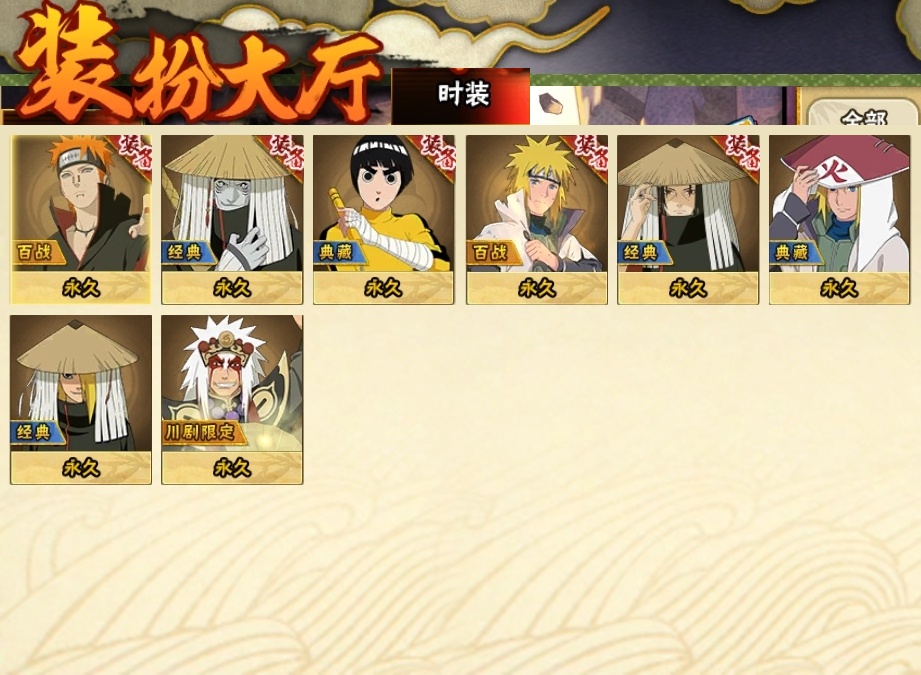The image size is (921, 675).
Task: Choose Rock Lee yellow jumpsuit costume
Action: [384, 219]
